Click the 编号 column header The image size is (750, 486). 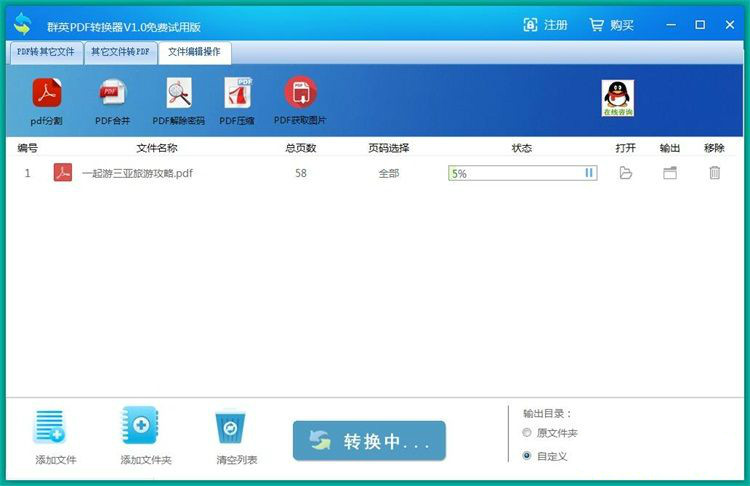27,148
